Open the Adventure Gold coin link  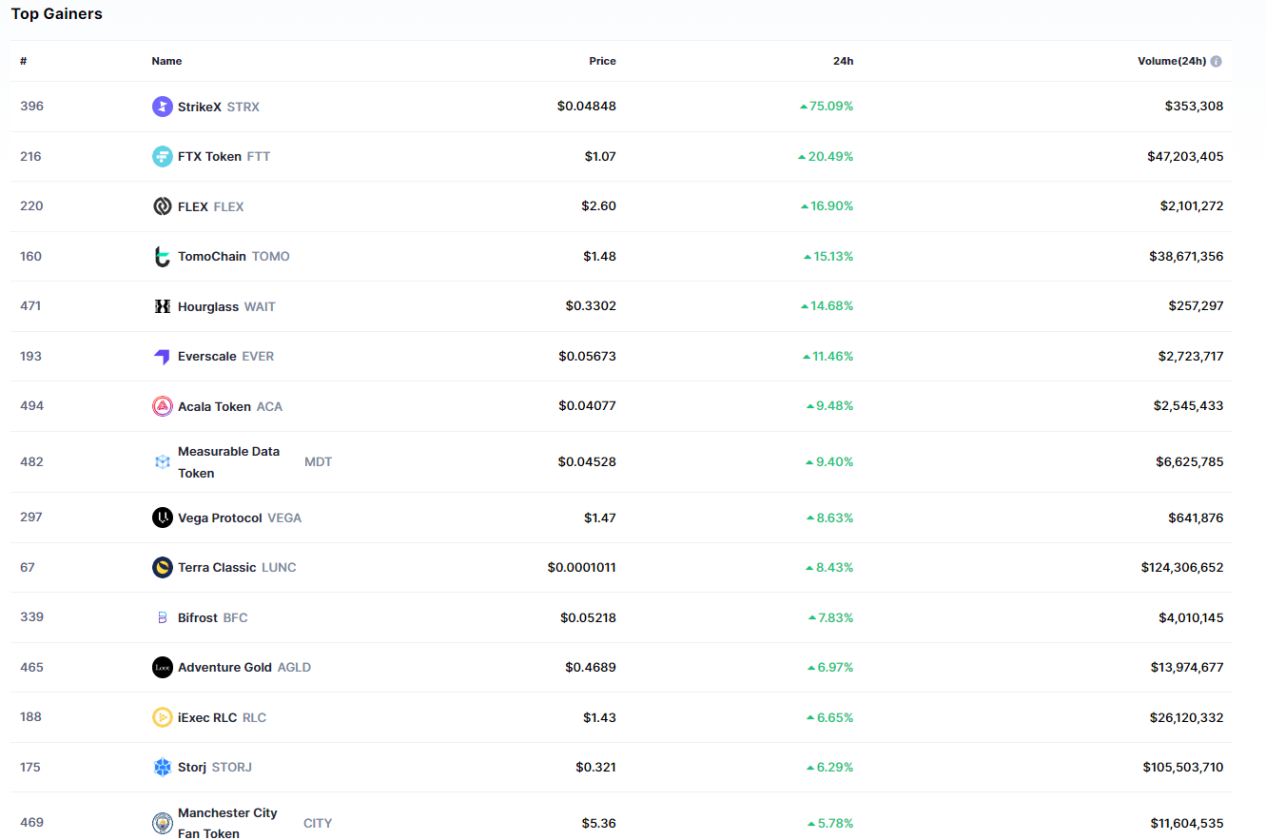225,667
